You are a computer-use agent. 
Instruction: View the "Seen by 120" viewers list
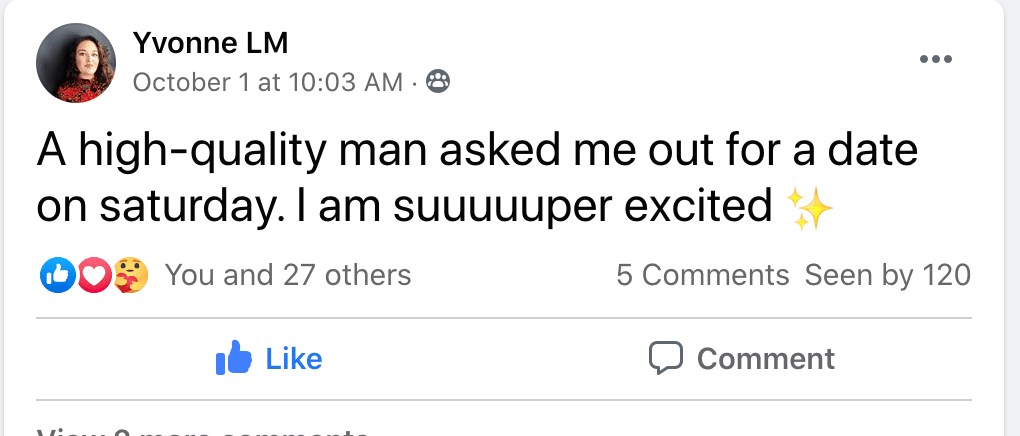[888, 275]
